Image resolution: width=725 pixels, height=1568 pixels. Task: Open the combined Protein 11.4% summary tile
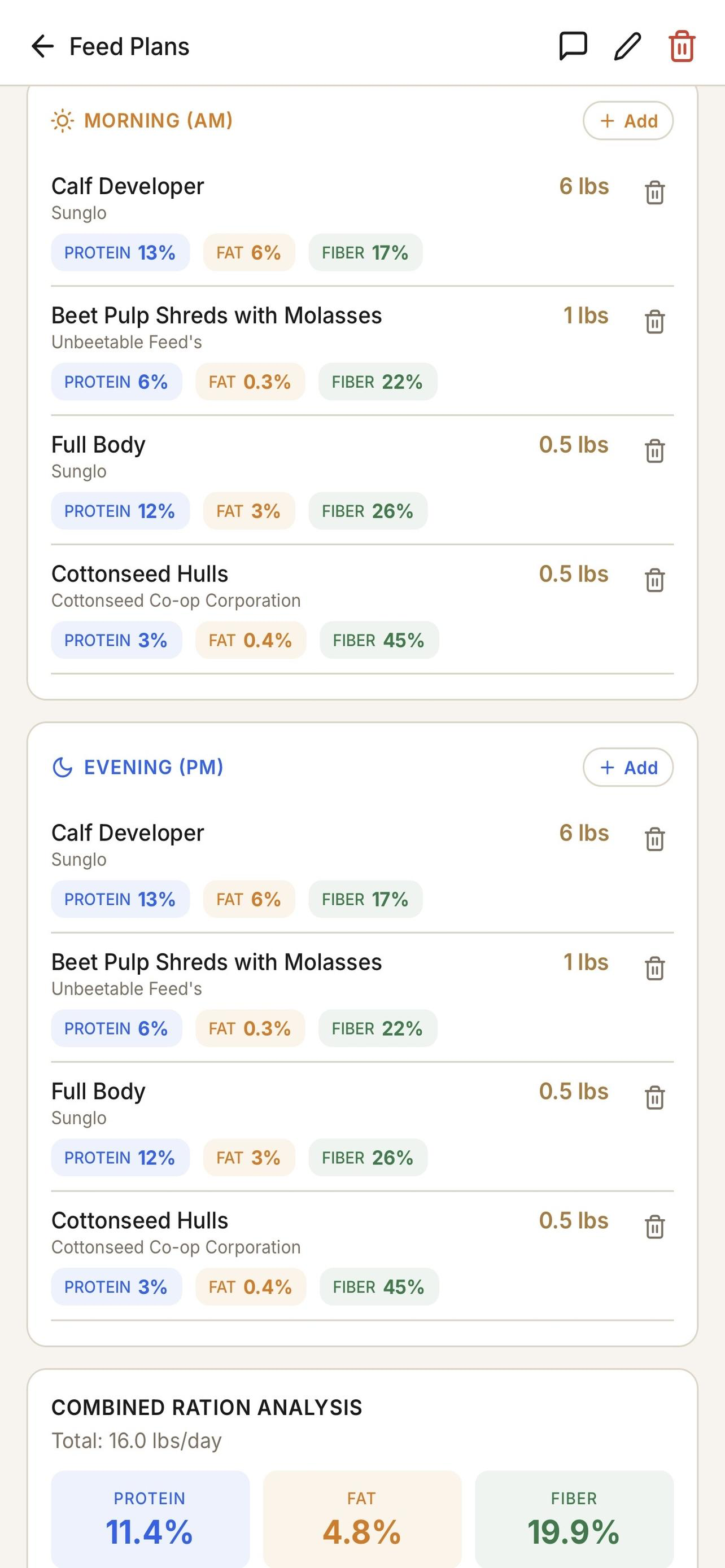pyautogui.click(x=150, y=1519)
